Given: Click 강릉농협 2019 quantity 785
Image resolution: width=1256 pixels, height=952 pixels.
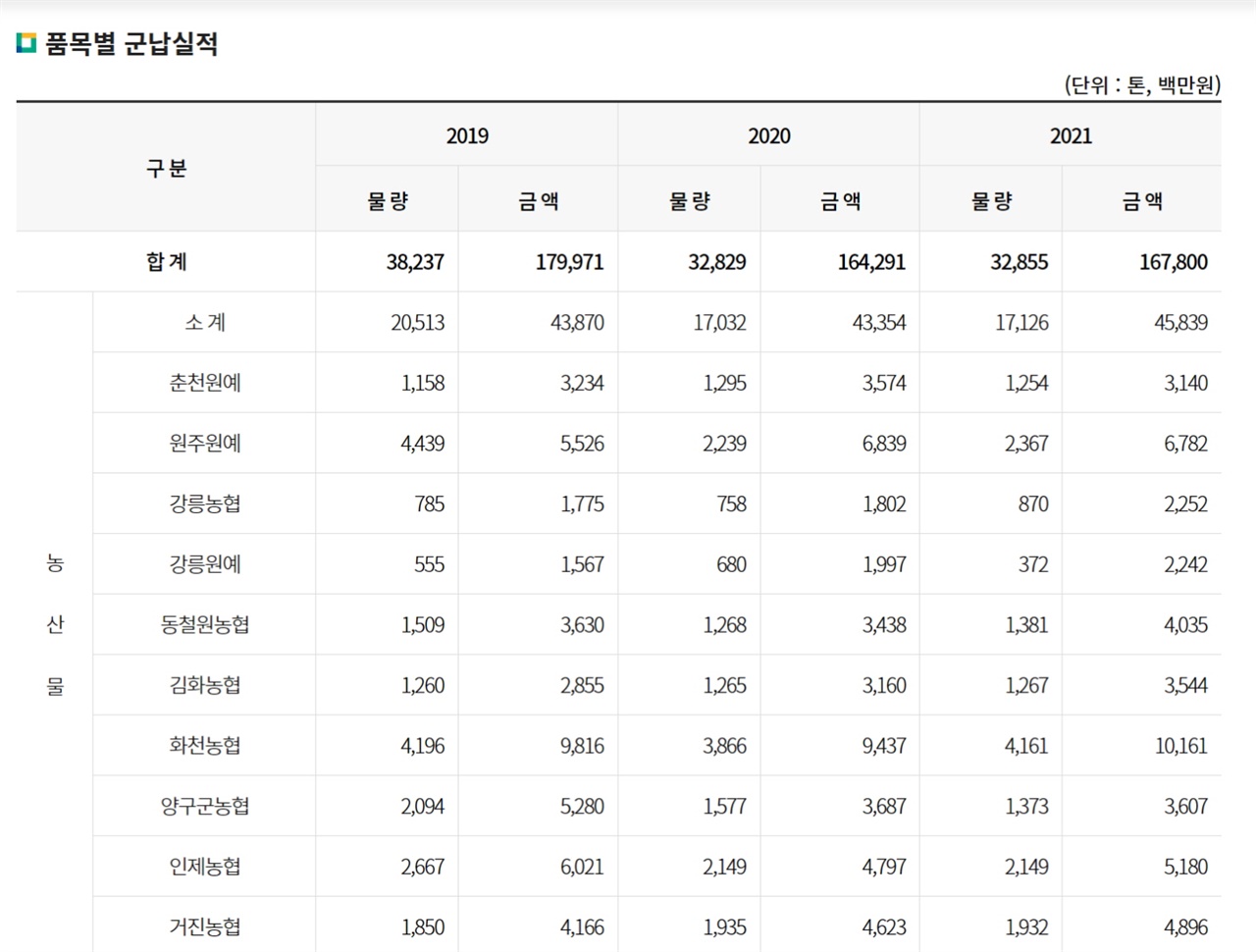Looking at the screenshot, I should point(430,504).
